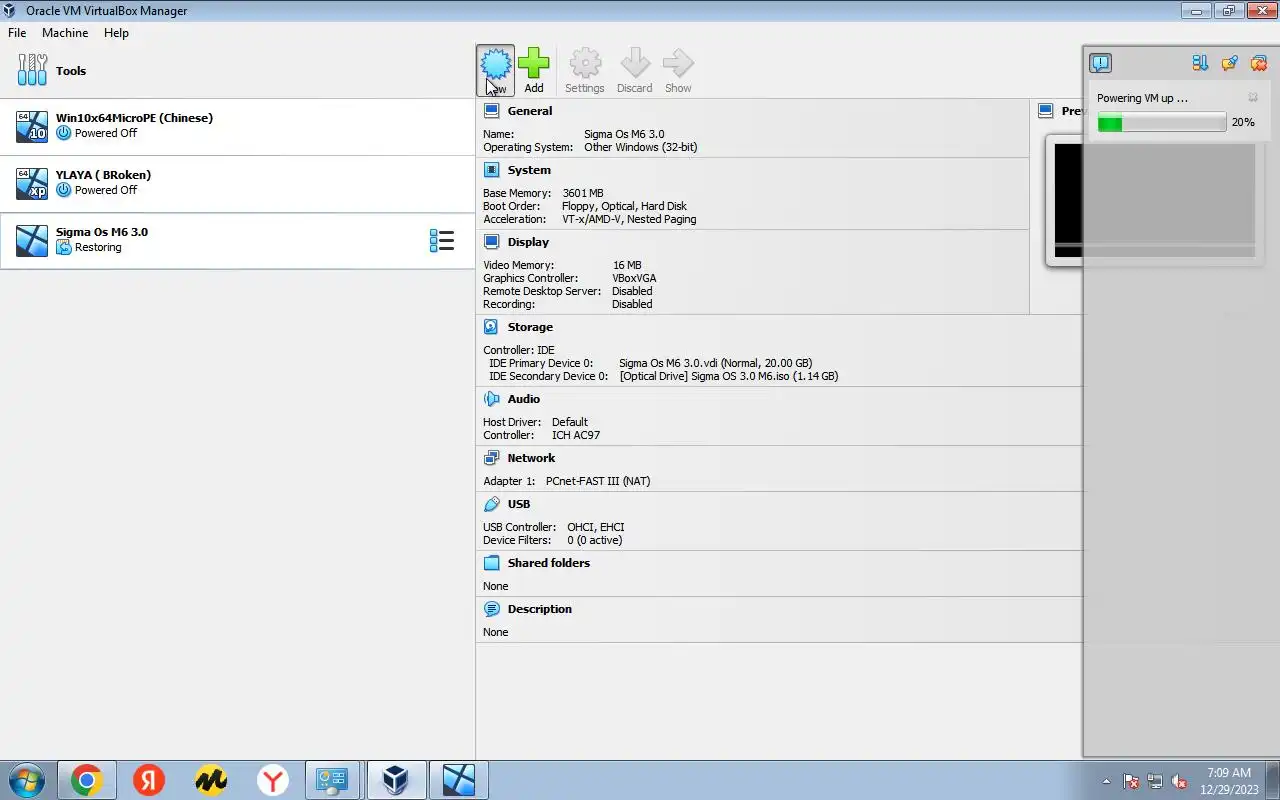
Task: Click the Description section header
Action: click(540, 609)
